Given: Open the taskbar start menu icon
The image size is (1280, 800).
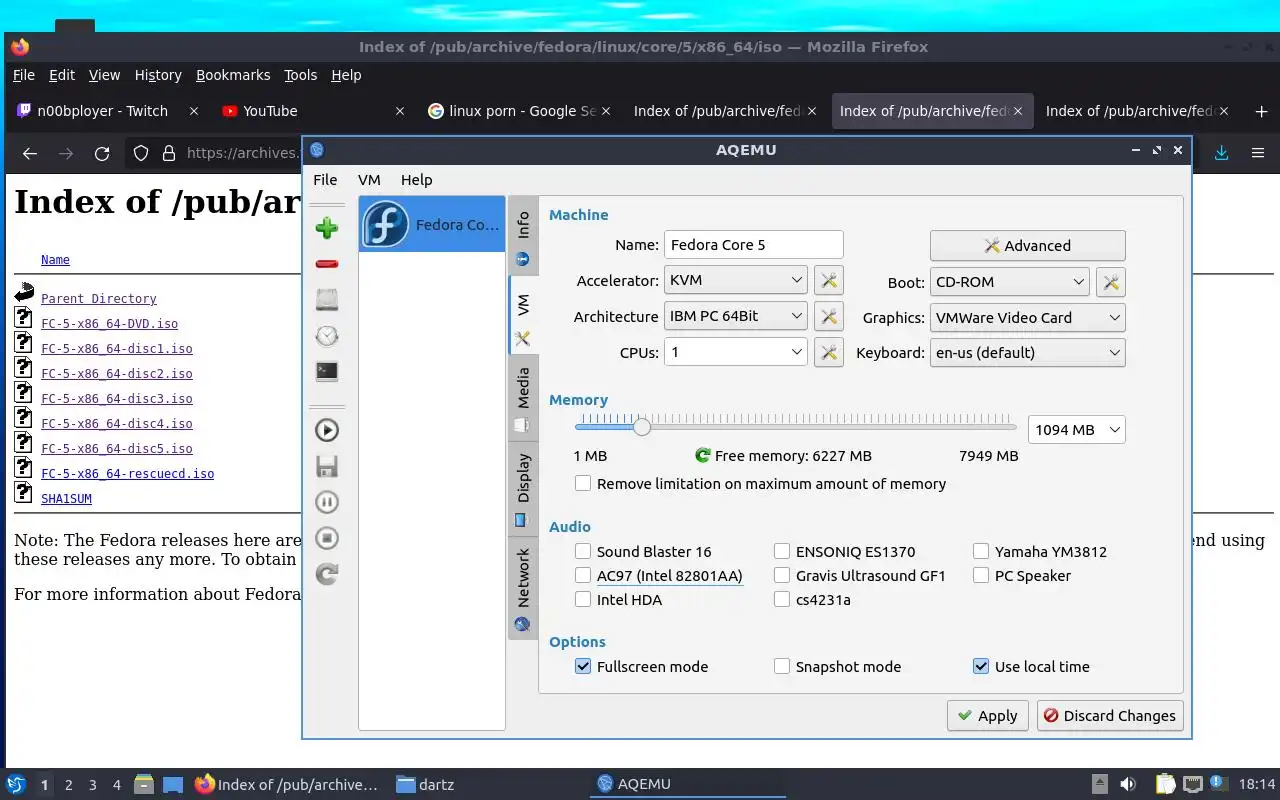Looking at the screenshot, I should pos(16,784).
